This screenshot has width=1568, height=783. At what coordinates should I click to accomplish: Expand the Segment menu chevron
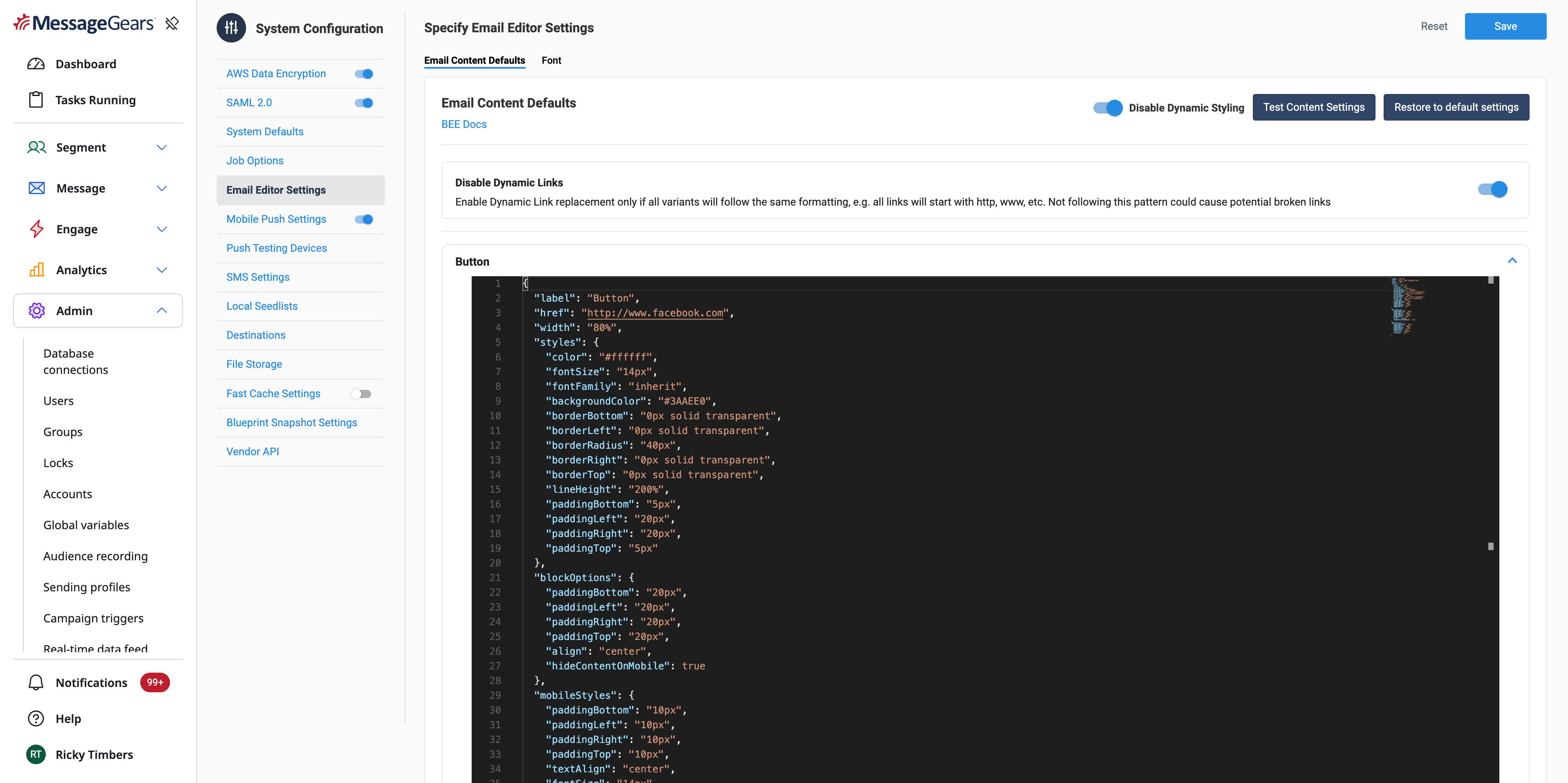click(162, 147)
